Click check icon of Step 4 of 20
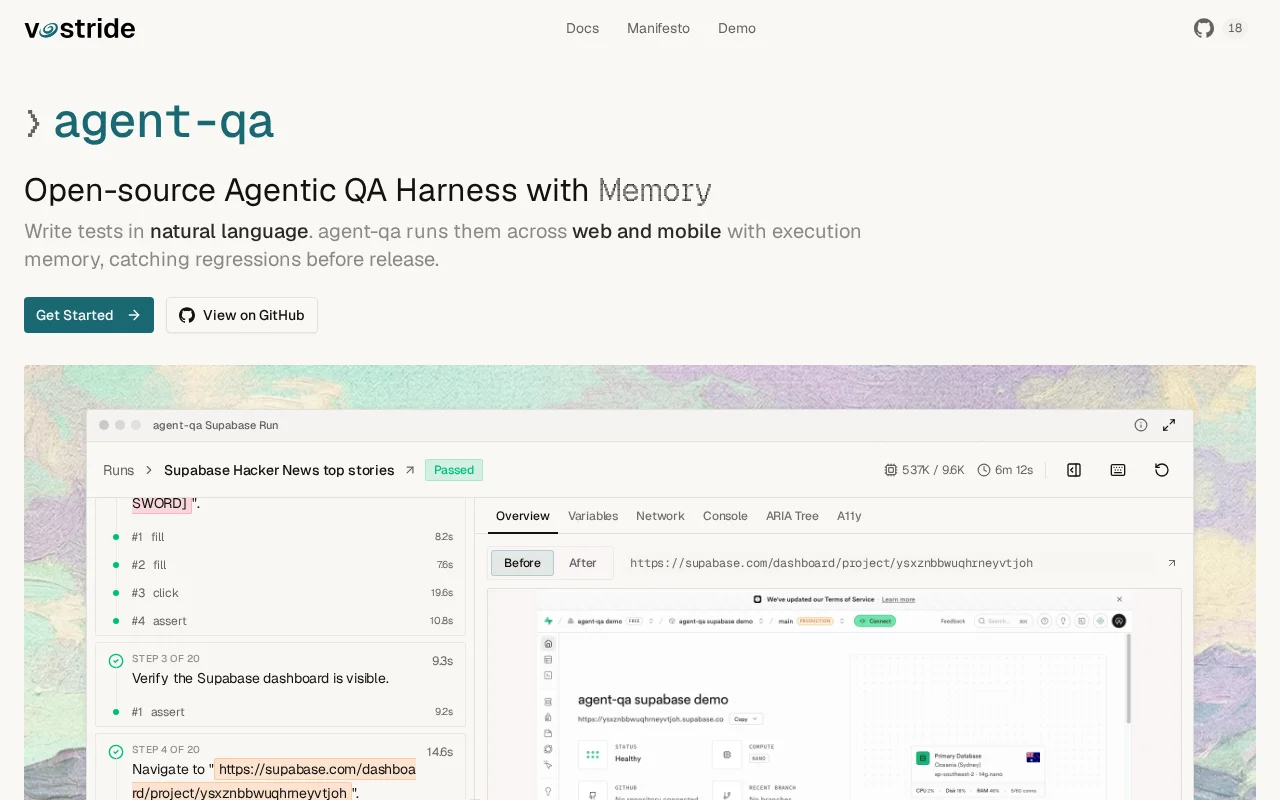The height and width of the screenshot is (800, 1280). (x=116, y=752)
